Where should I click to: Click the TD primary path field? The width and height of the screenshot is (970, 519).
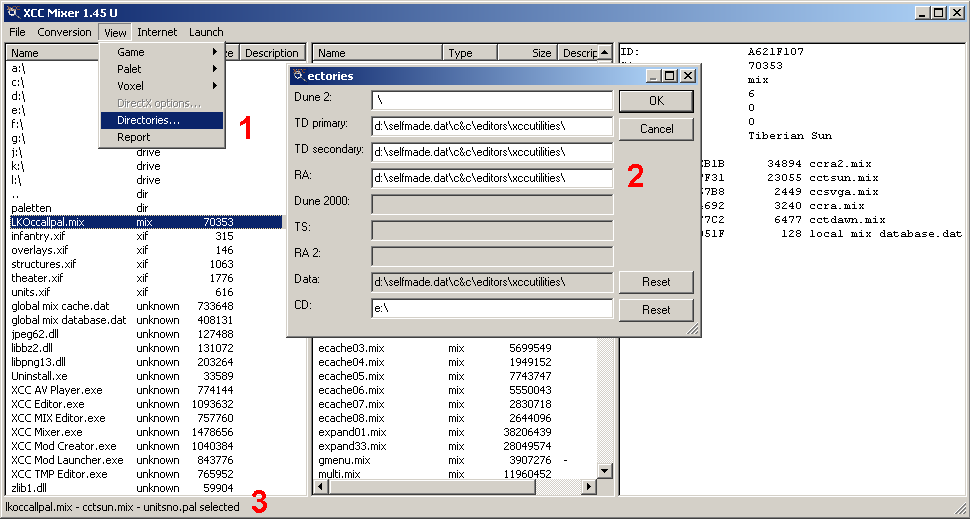pos(492,126)
